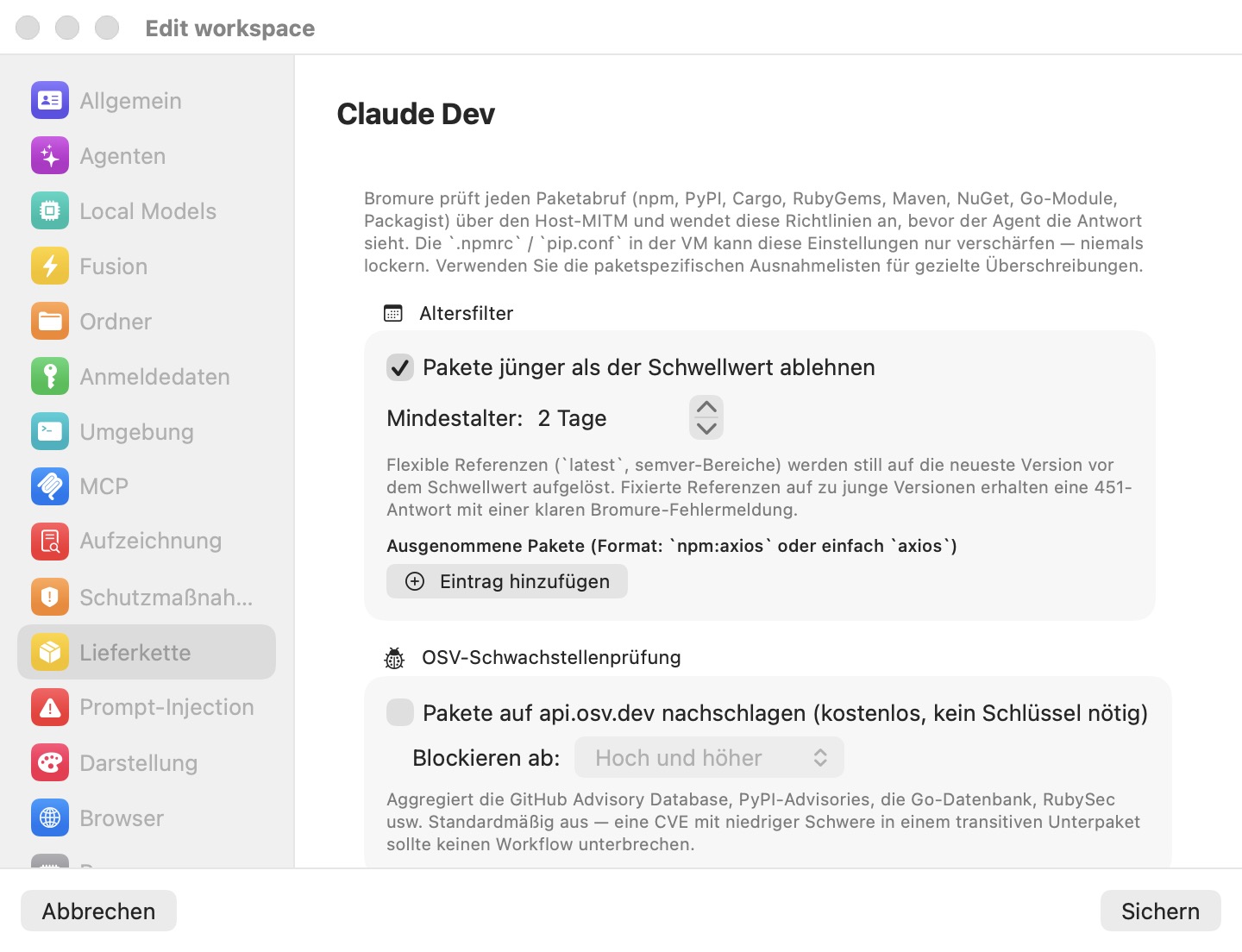Save changes with the Sichern button
1242x952 pixels.
coord(1160,911)
